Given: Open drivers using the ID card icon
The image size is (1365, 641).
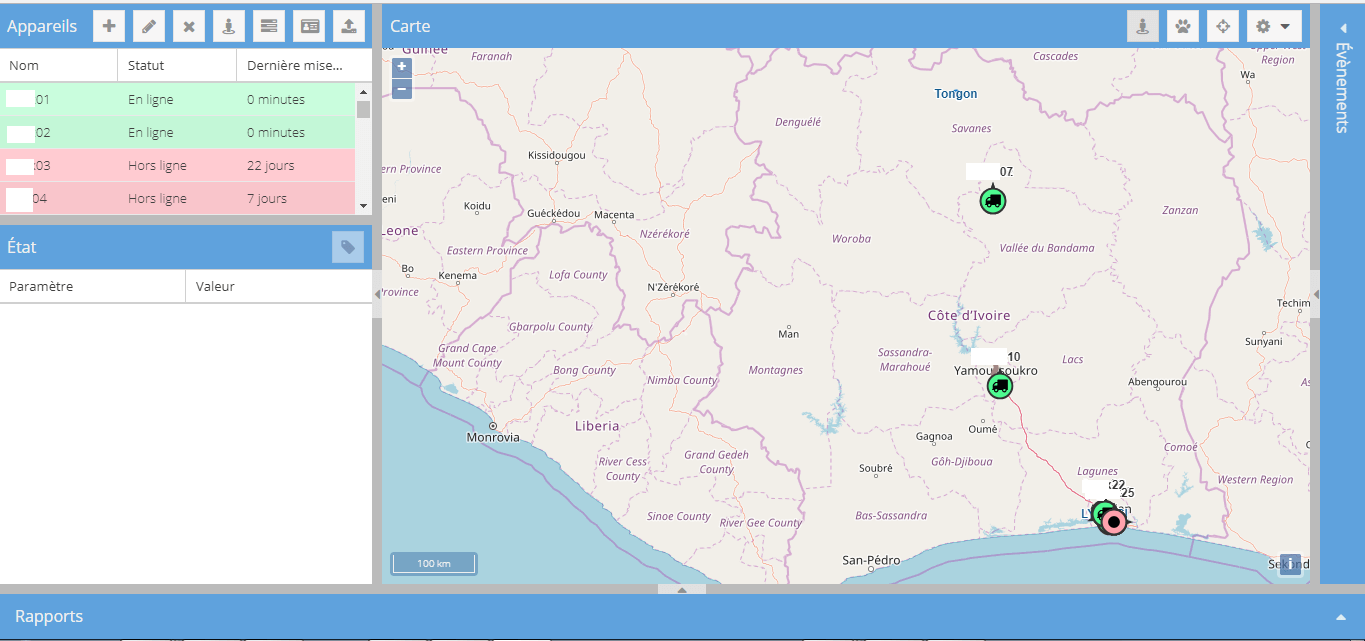Looking at the screenshot, I should click(x=309, y=26).
